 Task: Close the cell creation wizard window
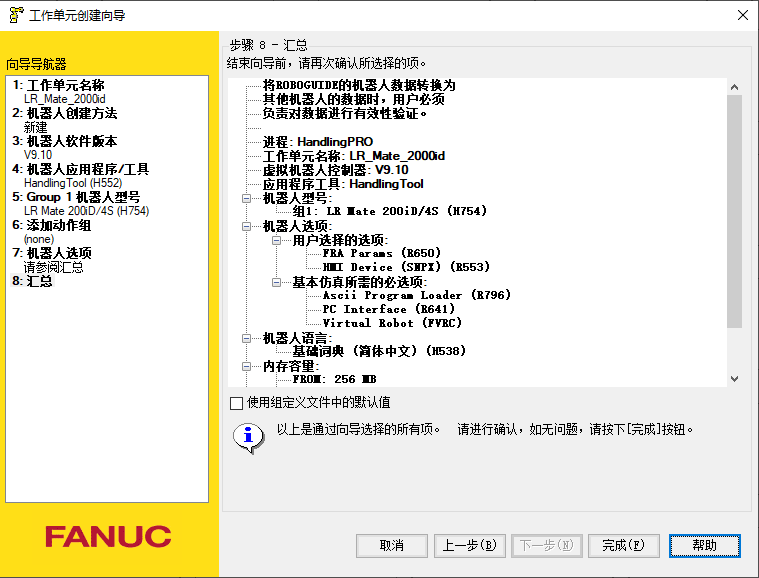[743, 15]
